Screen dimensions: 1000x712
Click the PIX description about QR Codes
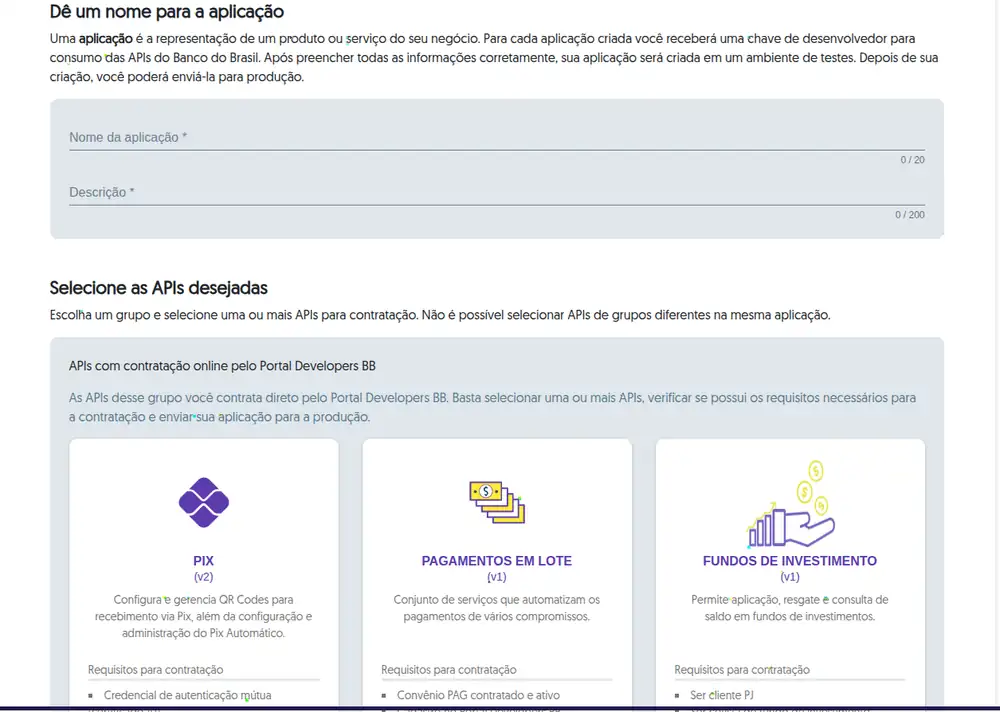(203, 616)
